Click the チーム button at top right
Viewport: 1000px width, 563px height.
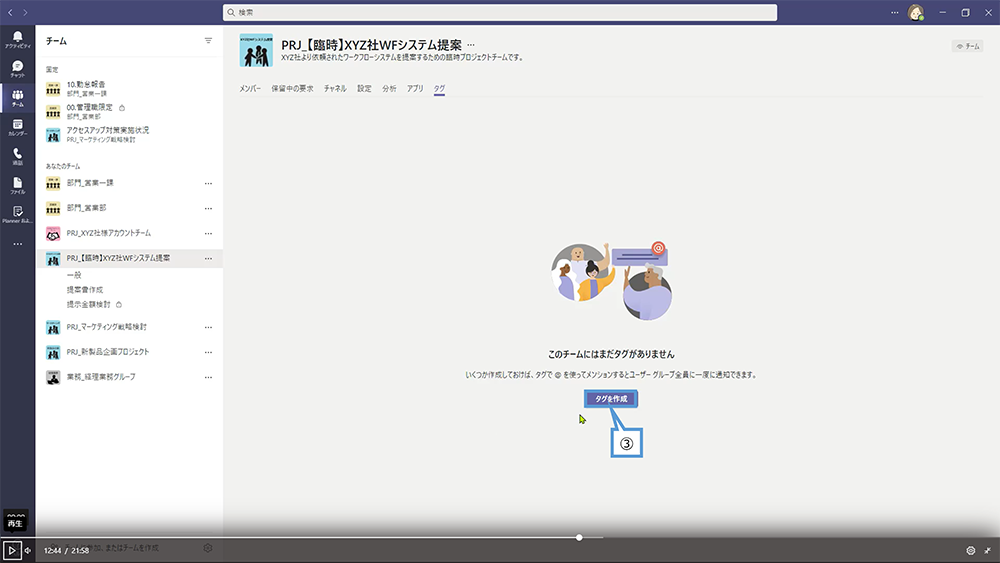point(967,46)
